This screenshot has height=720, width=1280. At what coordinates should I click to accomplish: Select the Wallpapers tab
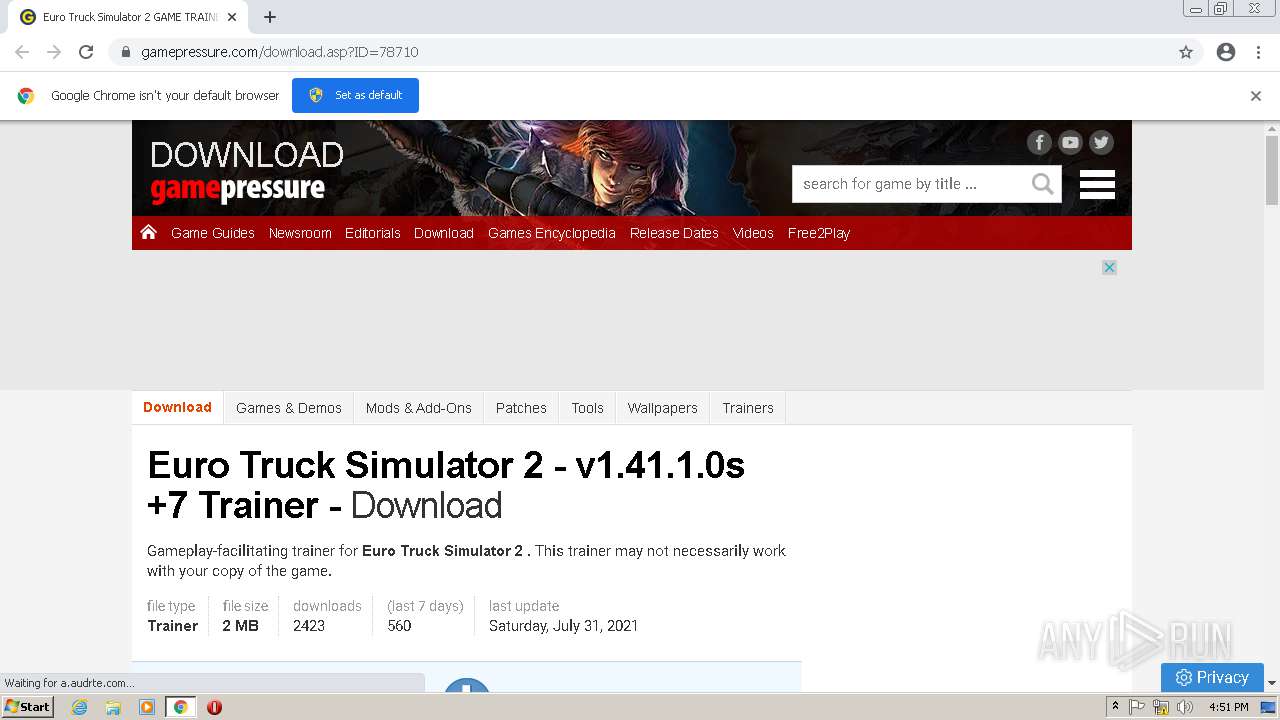[x=663, y=408]
